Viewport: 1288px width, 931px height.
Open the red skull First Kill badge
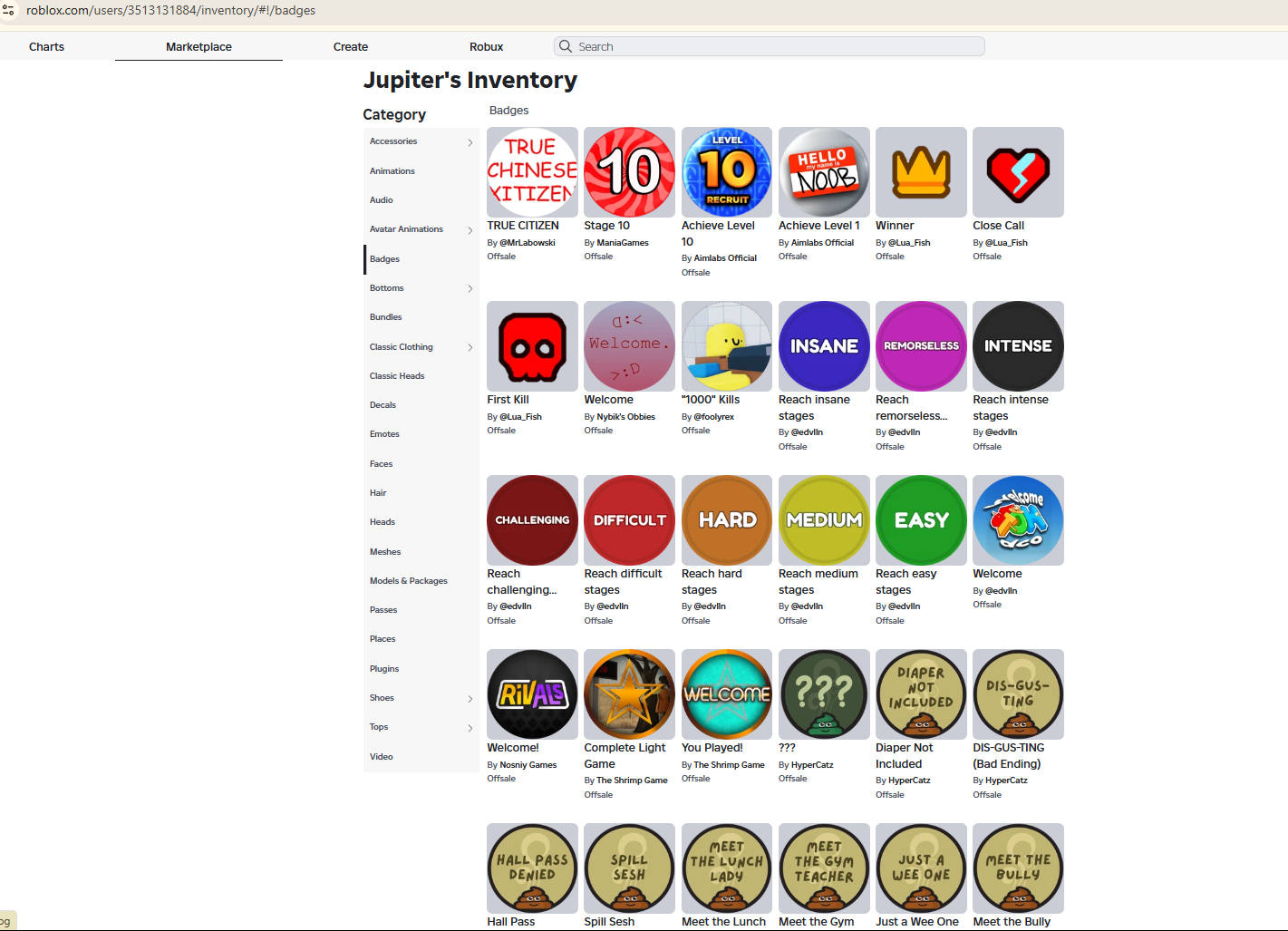pos(532,346)
